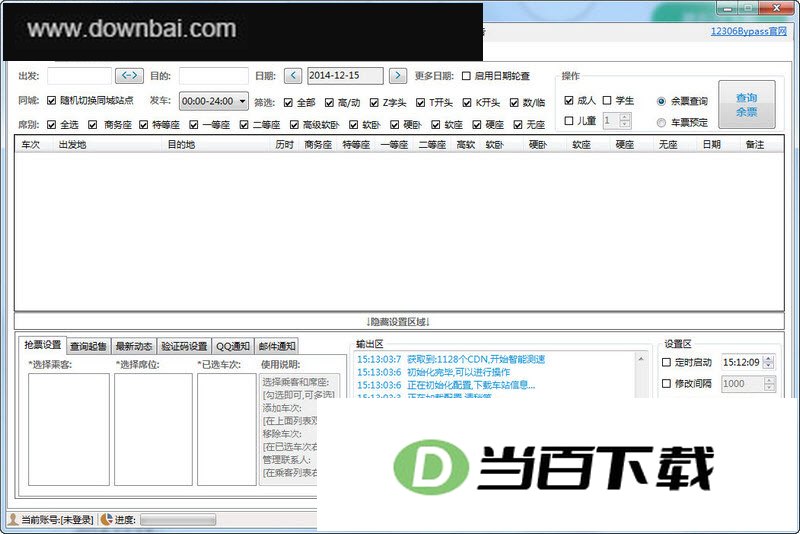Go to next date arrow
Viewport: 800px width, 534px height.
click(x=398, y=75)
